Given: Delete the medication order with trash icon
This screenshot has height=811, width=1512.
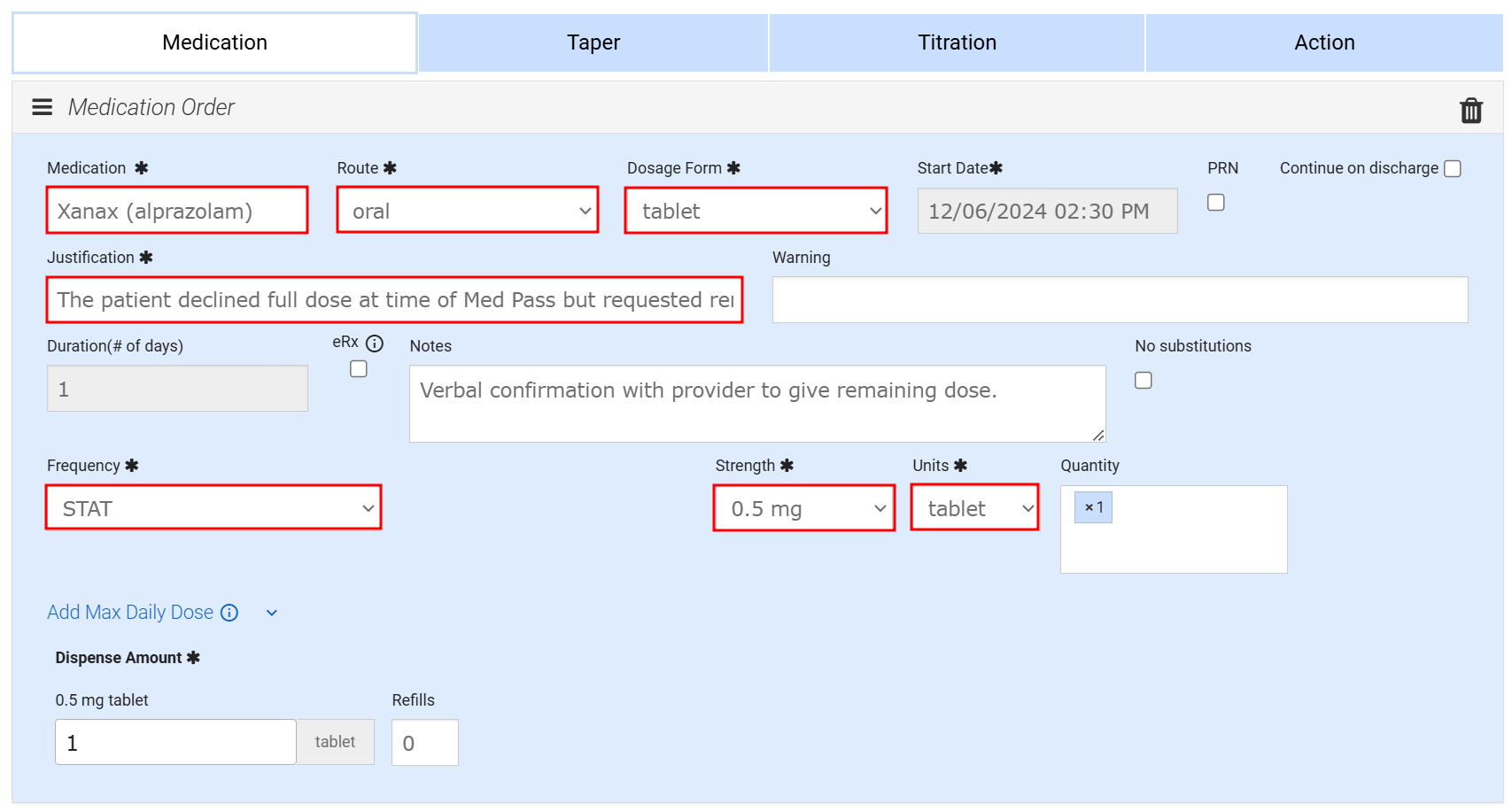Looking at the screenshot, I should (x=1470, y=110).
